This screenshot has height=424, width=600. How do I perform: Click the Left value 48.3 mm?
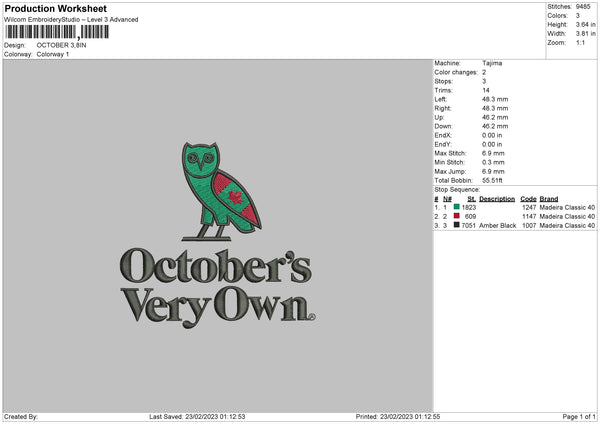pyautogui.click(x=495, y=99)
